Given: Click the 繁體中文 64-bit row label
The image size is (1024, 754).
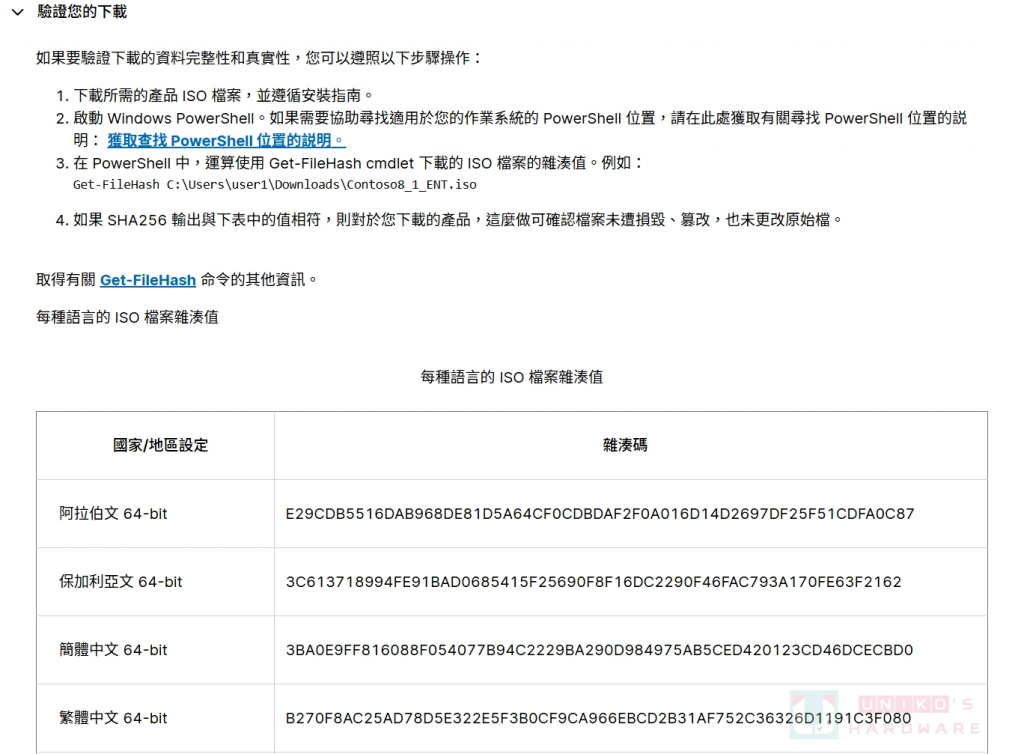Looking at the screenshot, I should (113, 718).
